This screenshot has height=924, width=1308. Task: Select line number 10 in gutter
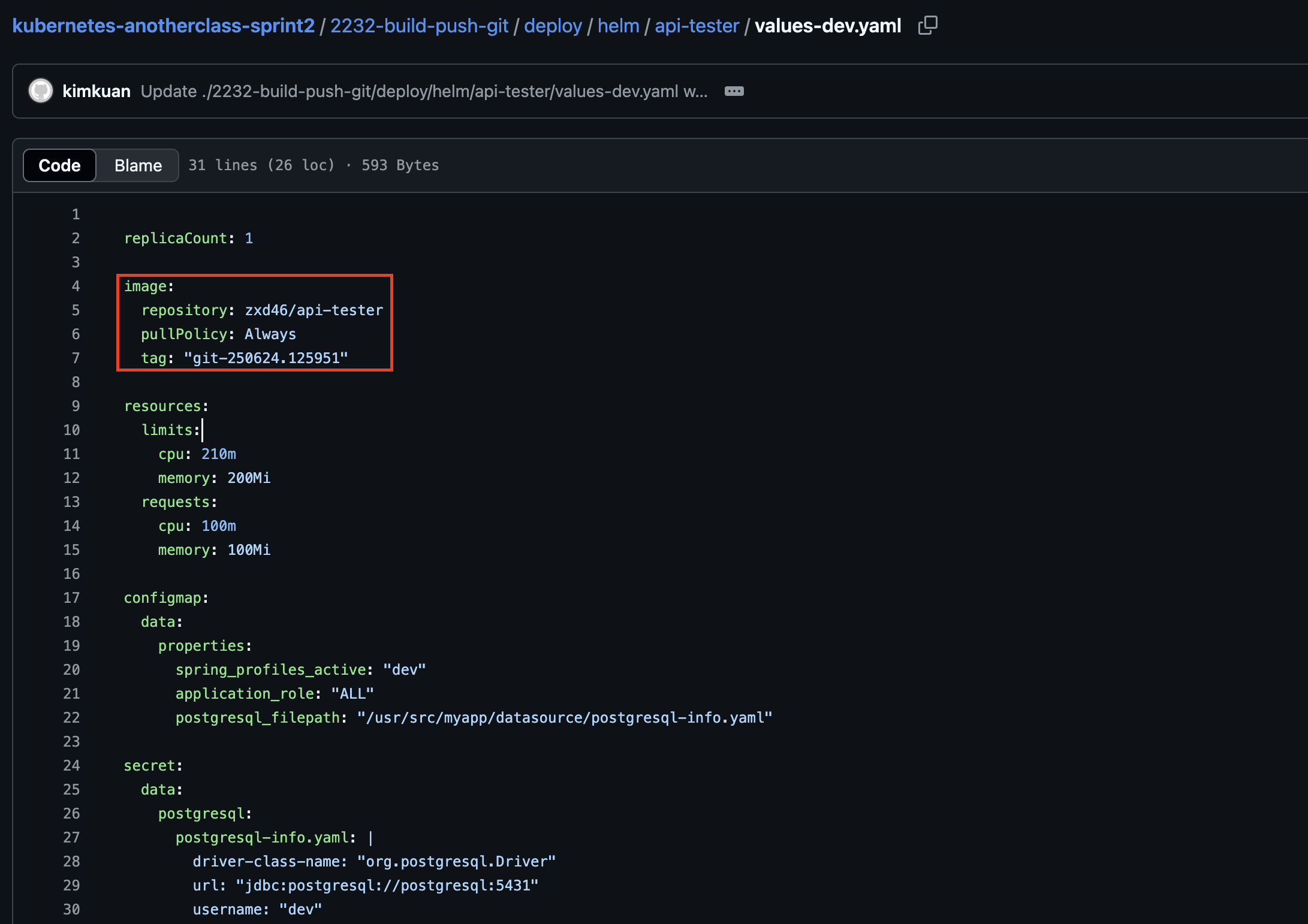(71, 430)
